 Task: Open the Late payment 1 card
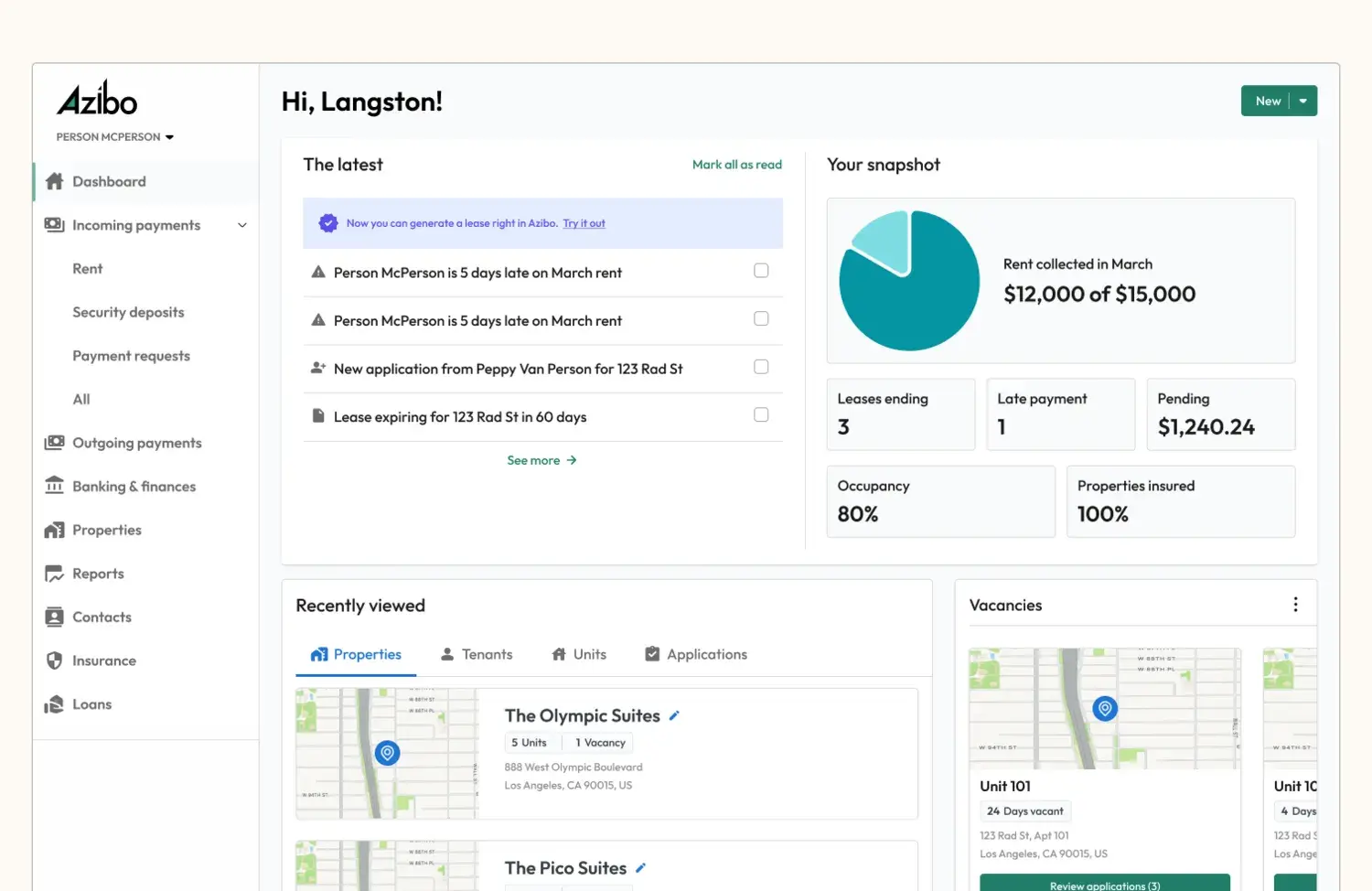[1061, 414]
